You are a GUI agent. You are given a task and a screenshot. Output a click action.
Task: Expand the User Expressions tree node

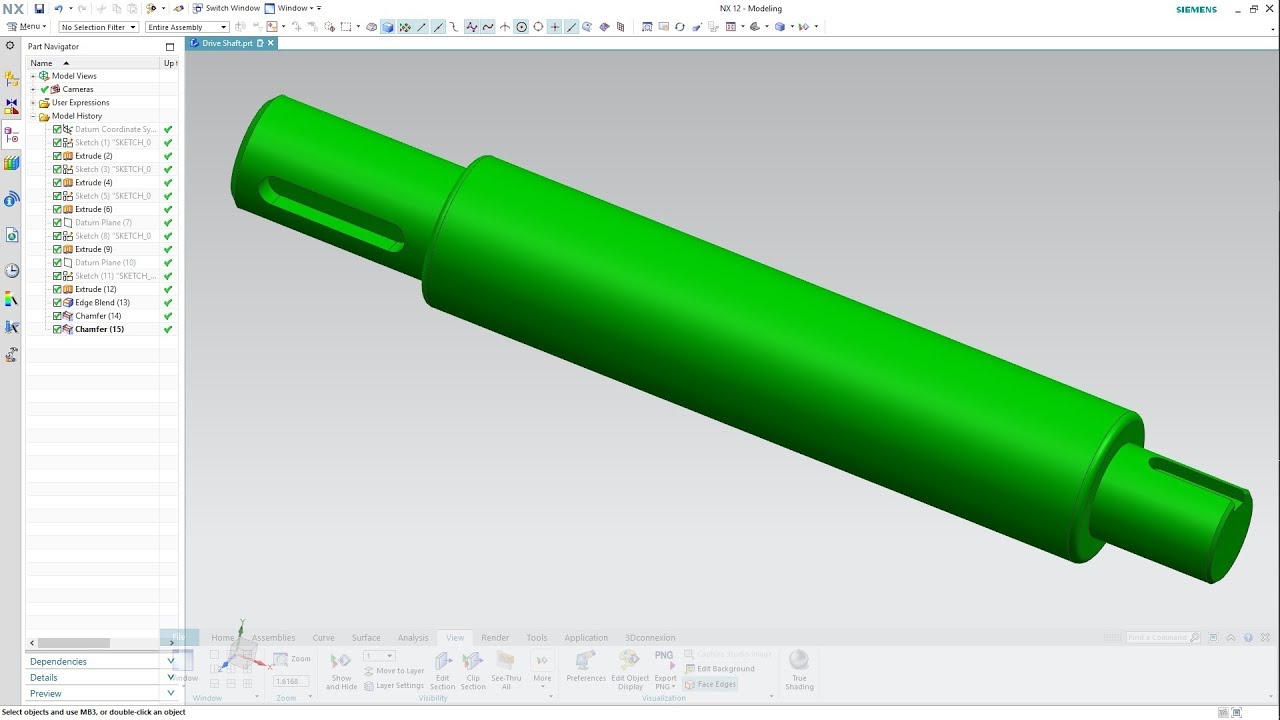(x=33, y=102)
